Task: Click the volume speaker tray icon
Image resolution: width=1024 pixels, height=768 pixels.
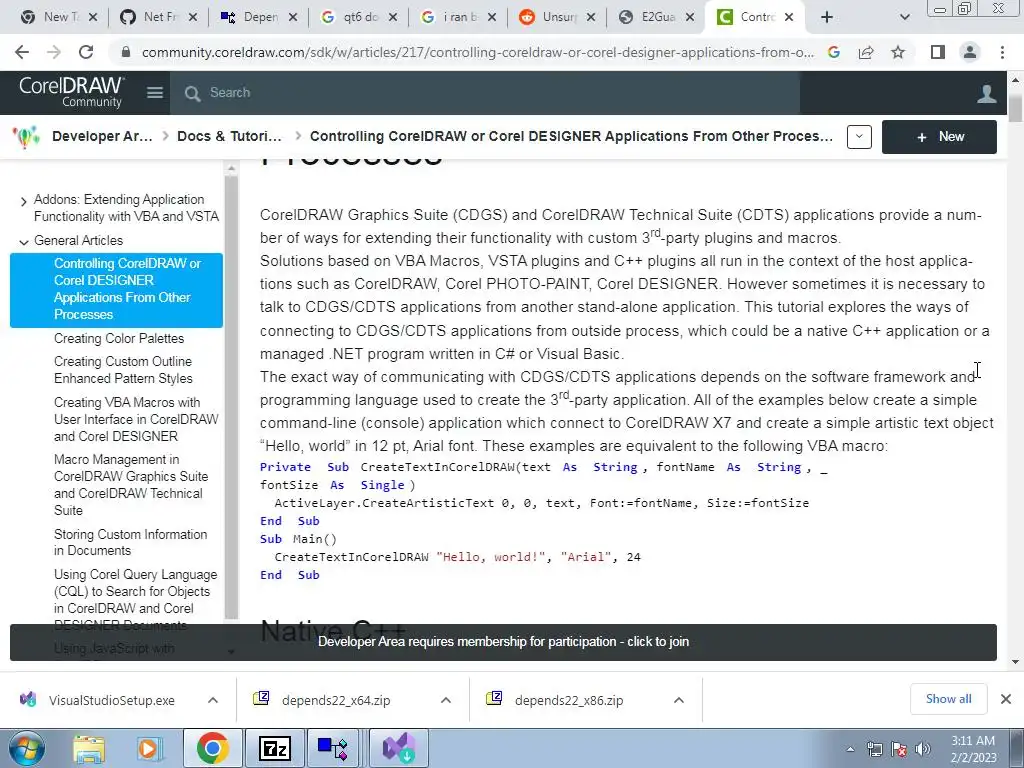Action: click(x=922, y=749)
